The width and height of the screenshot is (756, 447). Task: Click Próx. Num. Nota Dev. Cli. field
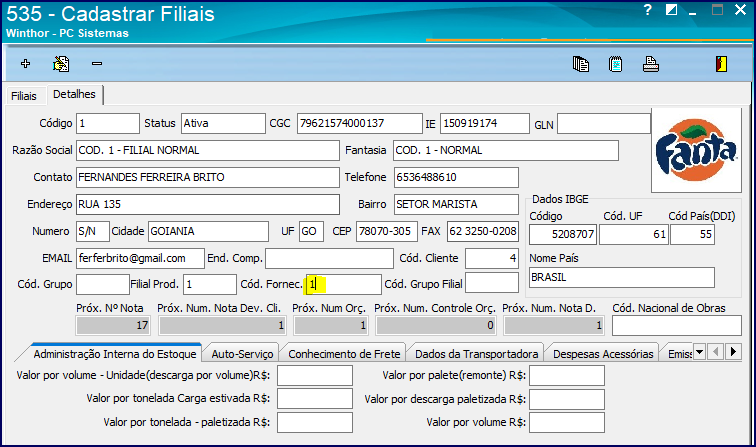(x=222, y=325)
